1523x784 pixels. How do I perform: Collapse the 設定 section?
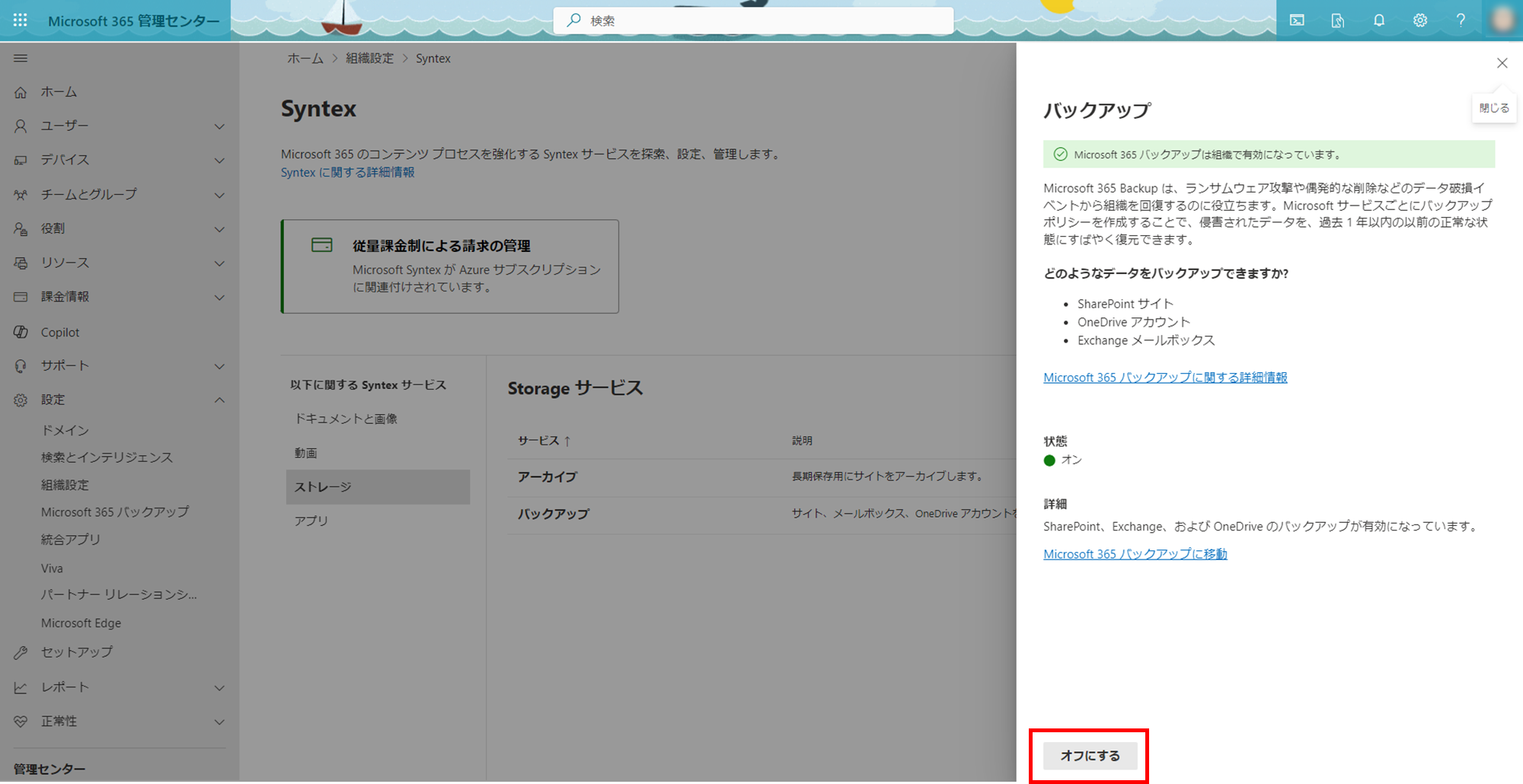[x=220, y=400]
